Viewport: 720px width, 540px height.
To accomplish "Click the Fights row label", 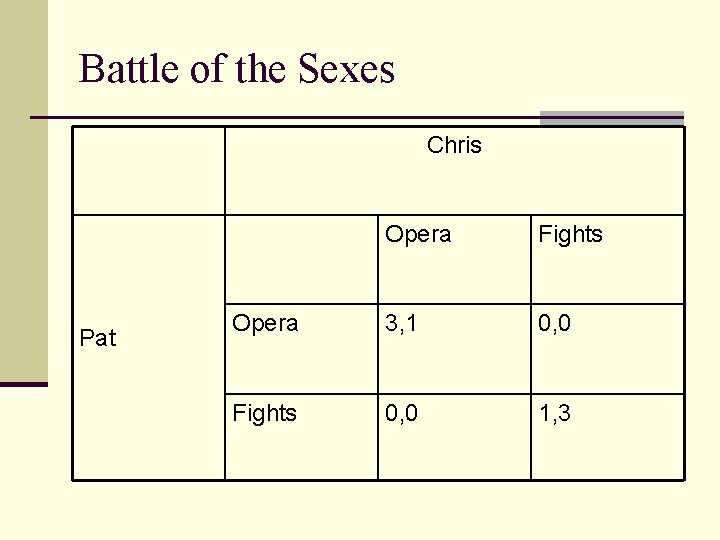I will [264, 413].
